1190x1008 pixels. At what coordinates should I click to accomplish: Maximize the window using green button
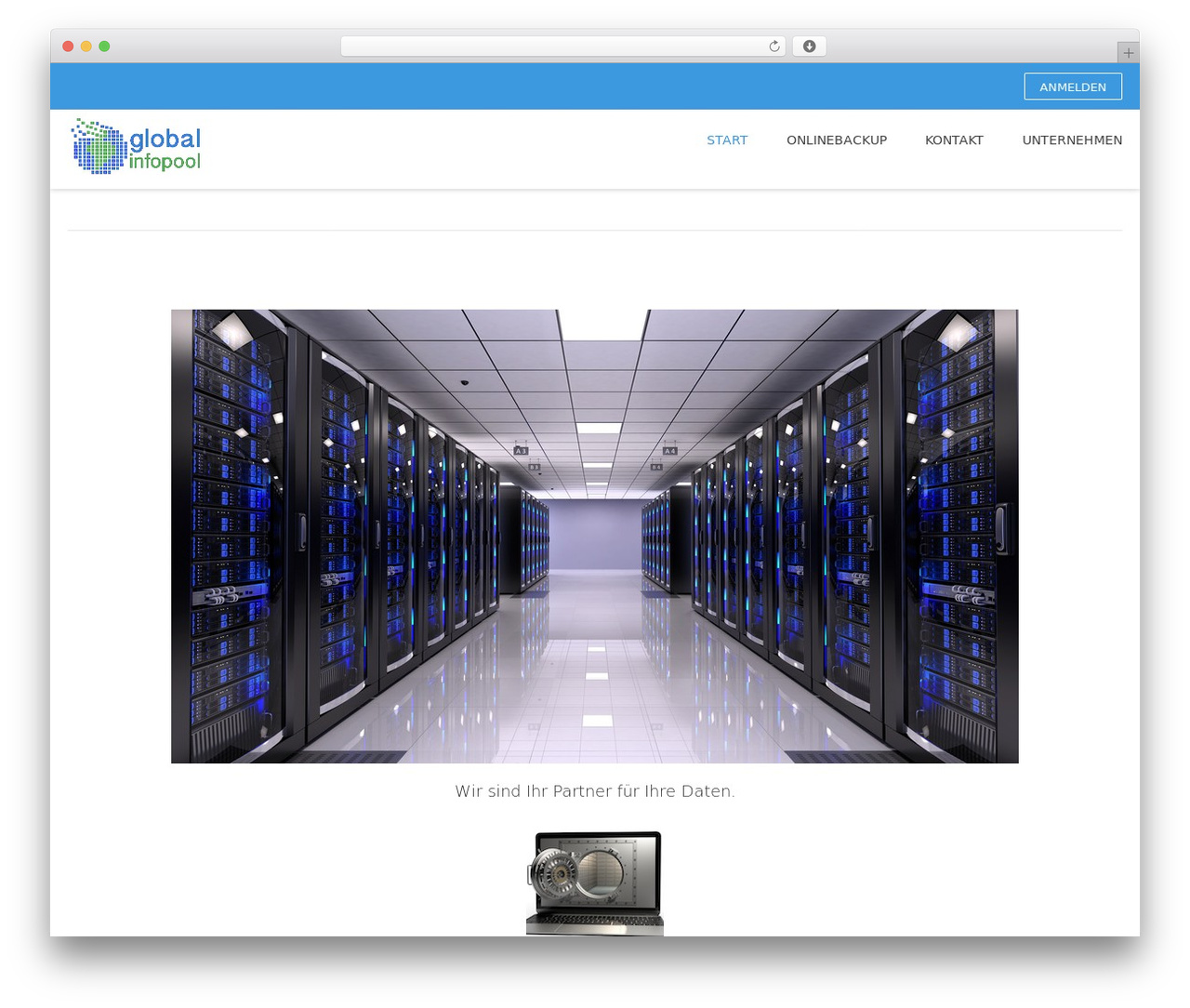[104, 46]
